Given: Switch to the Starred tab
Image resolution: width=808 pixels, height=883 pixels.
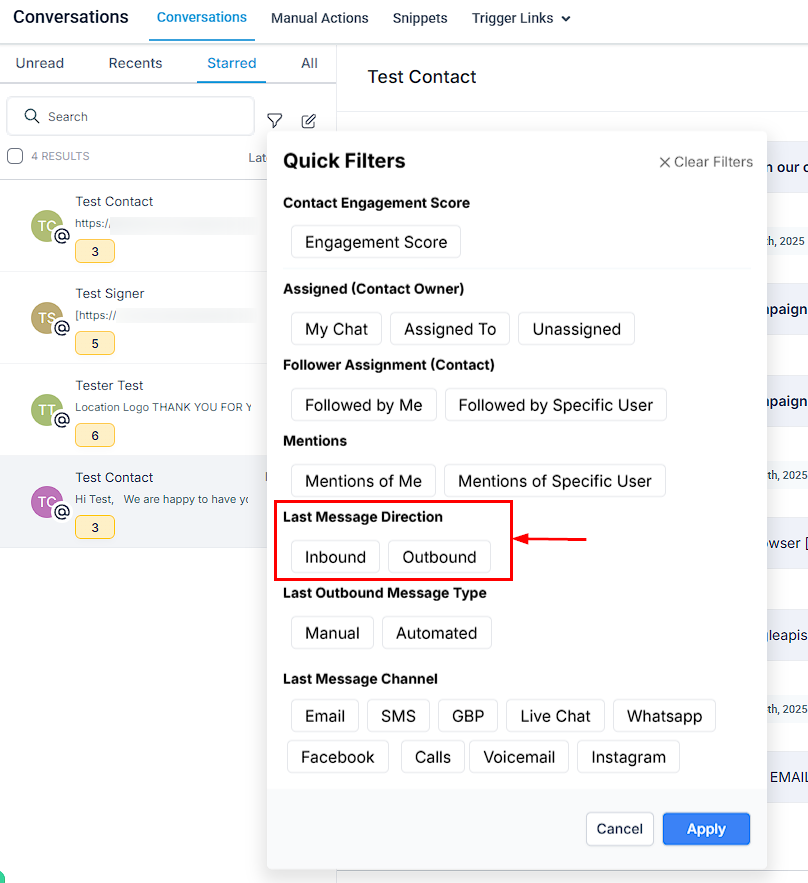Looking at the screenshot, I should pos(231,63).
